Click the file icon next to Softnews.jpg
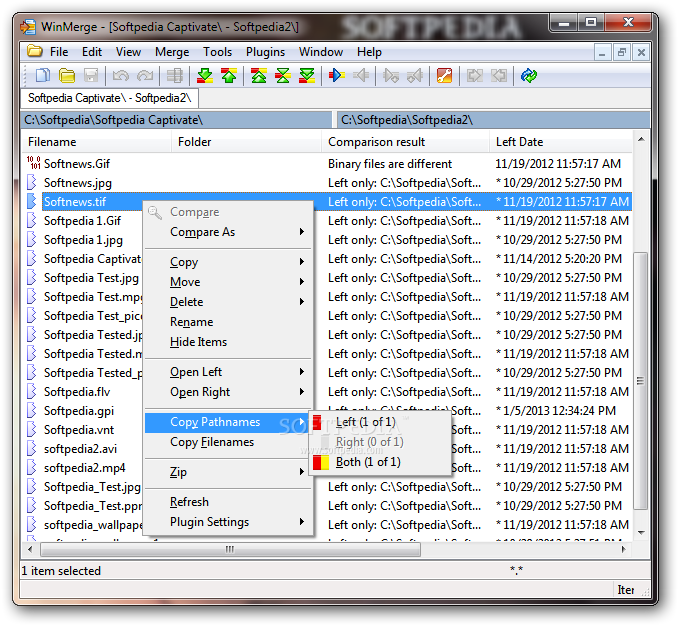 [x=32, y=182]
